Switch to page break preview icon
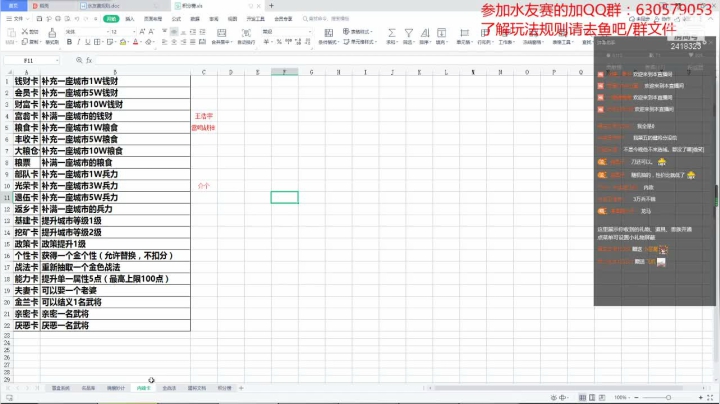The height and width of the screenshot is (404, 720). [602, 397]
